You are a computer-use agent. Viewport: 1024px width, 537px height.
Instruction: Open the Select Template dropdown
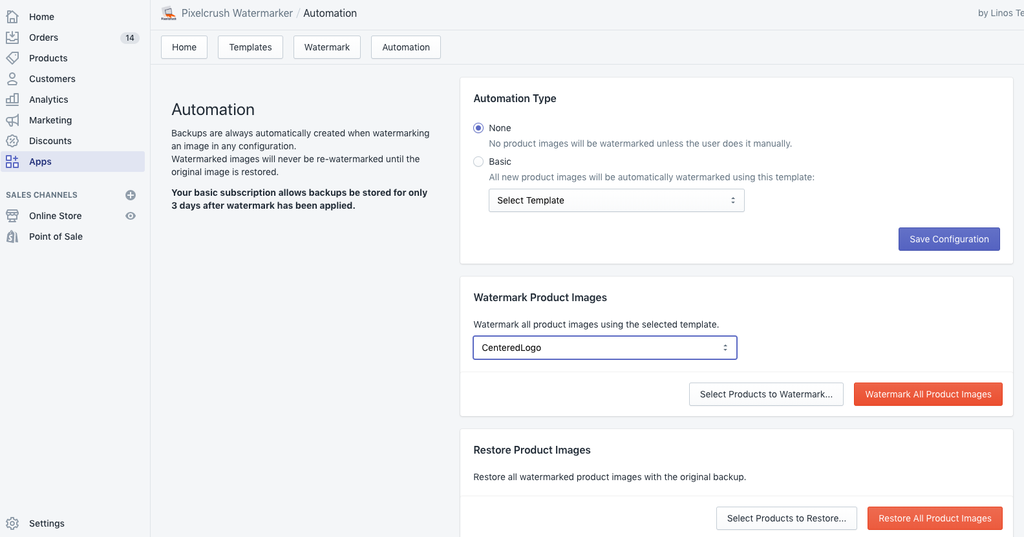[x=616, y=200]
